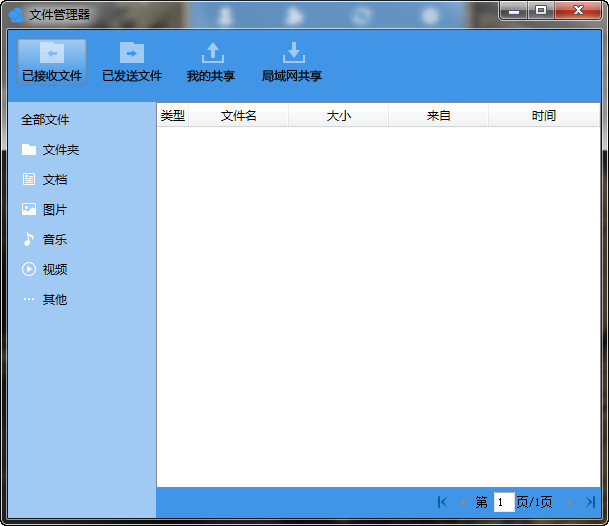Click the page number input field
The height and width of the screenshot is (526, 609).
point(504,502)
